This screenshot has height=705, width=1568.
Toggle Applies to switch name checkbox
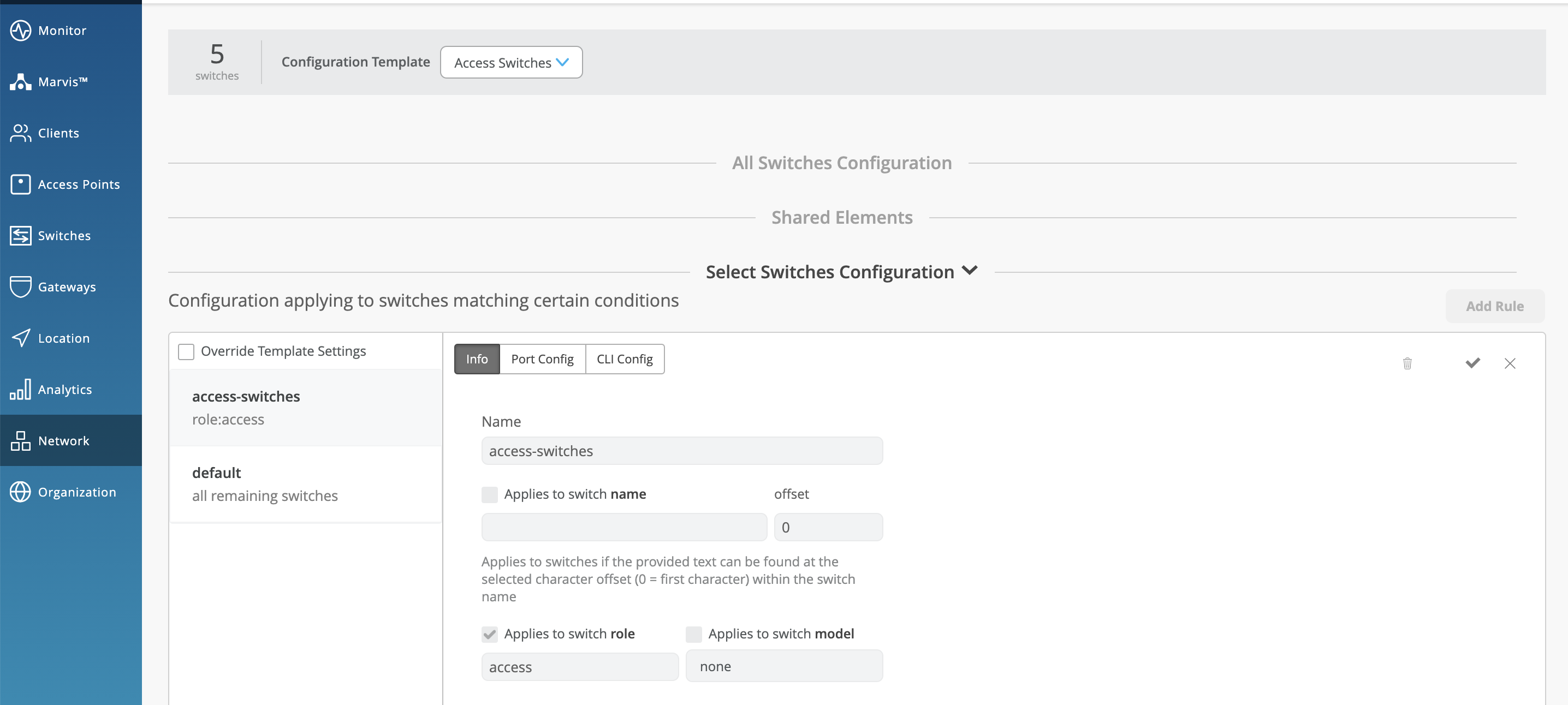489,494
